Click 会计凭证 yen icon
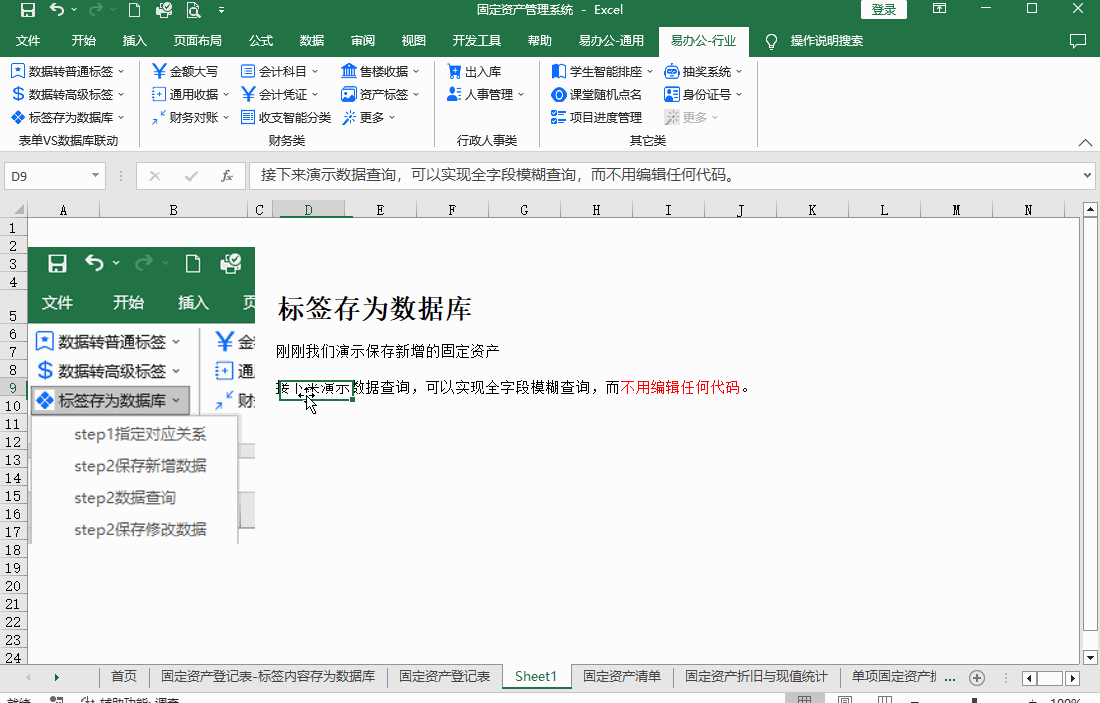The height and width of the screenshot is (703, 1100). 248,94
